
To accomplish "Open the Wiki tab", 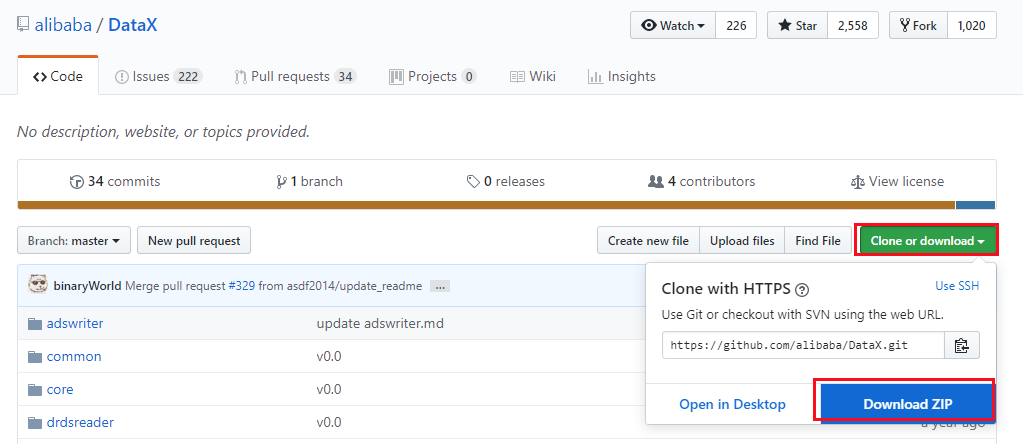I will coord(533,76).
